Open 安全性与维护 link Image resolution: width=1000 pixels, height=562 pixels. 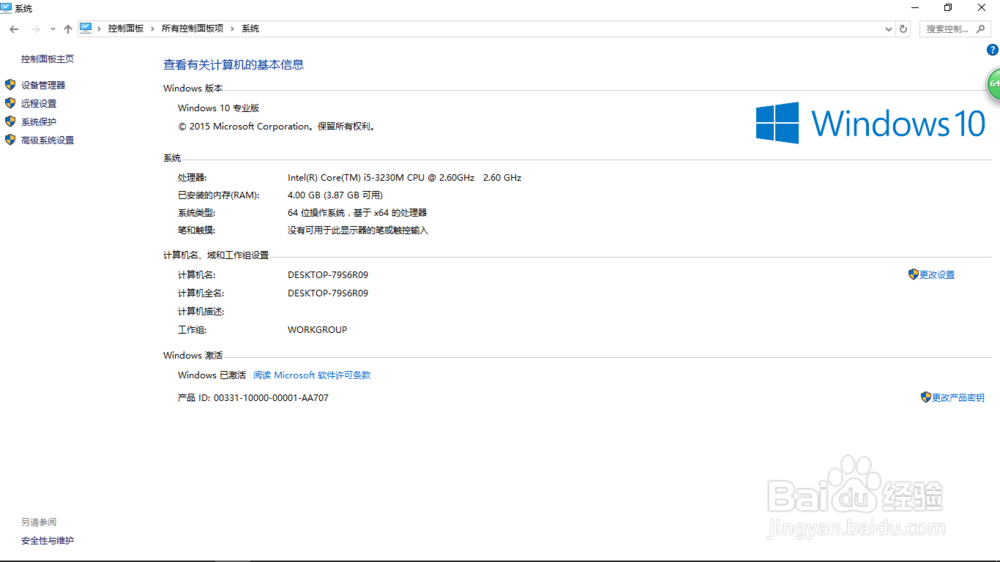[x=47, y=540]
